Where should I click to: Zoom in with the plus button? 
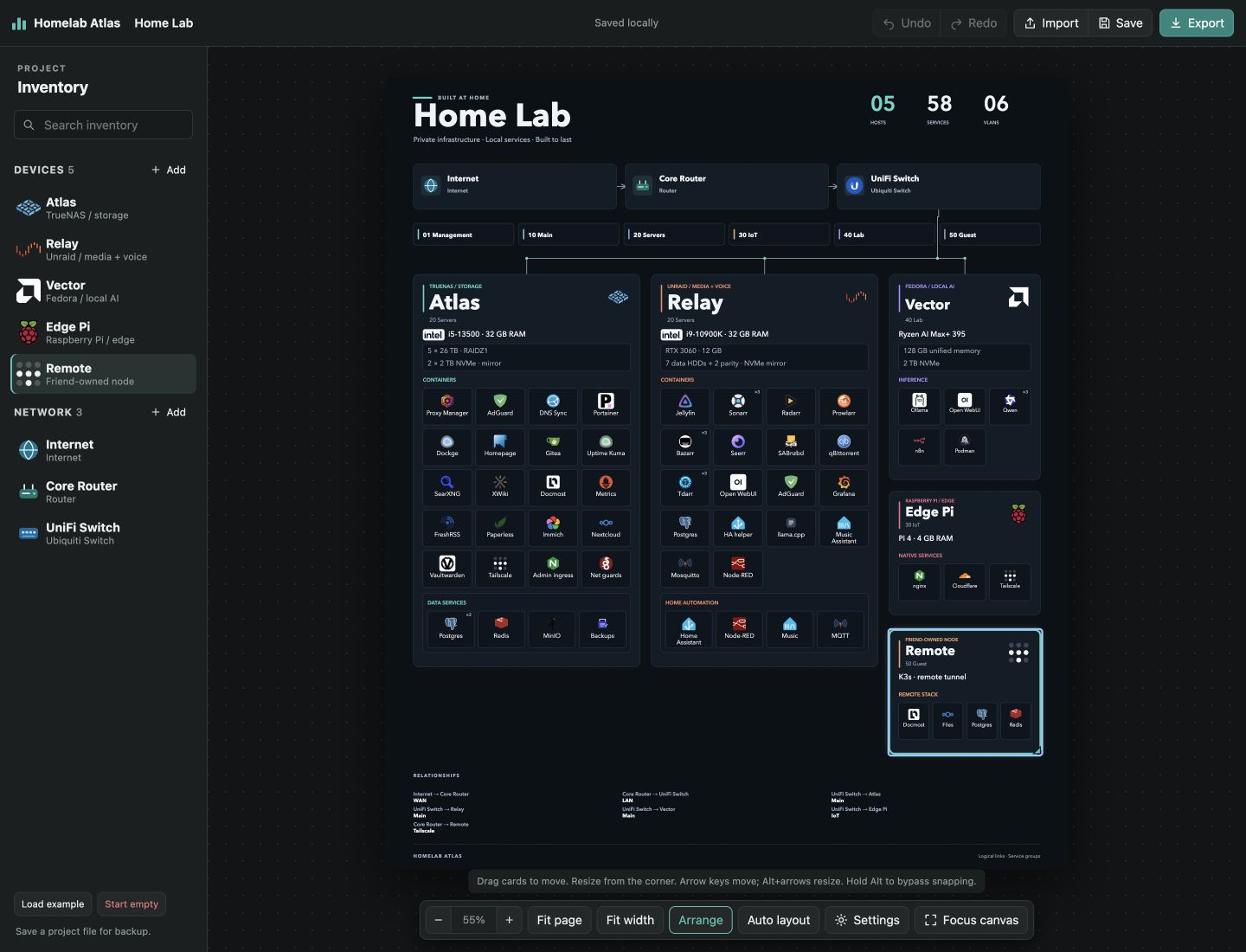[510, 920]
